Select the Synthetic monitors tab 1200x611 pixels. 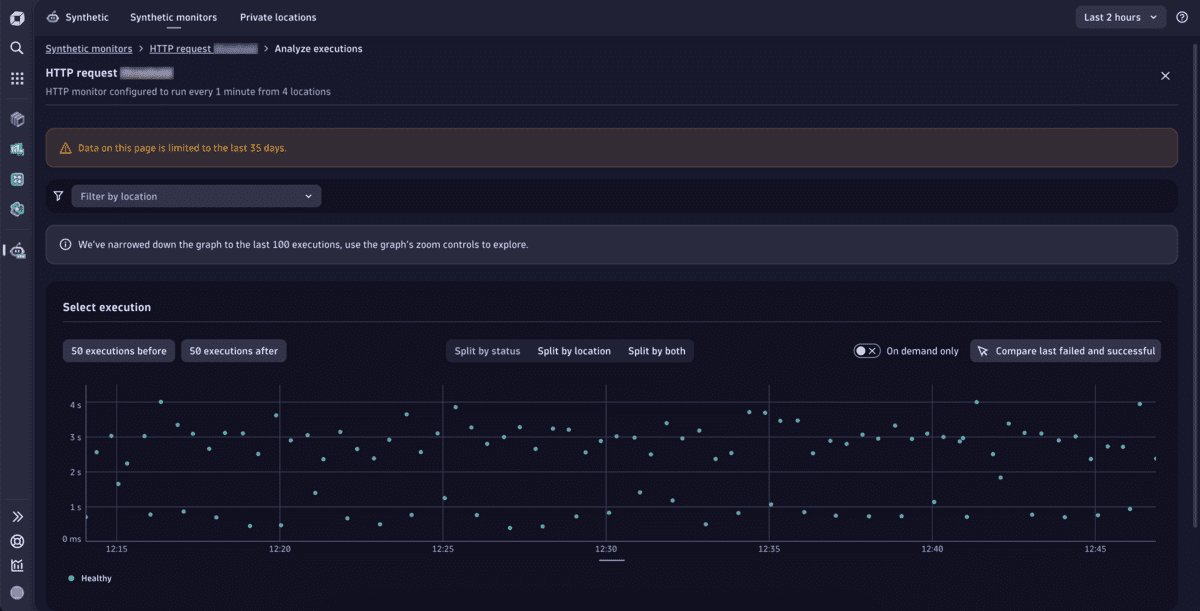click(173, 17)
